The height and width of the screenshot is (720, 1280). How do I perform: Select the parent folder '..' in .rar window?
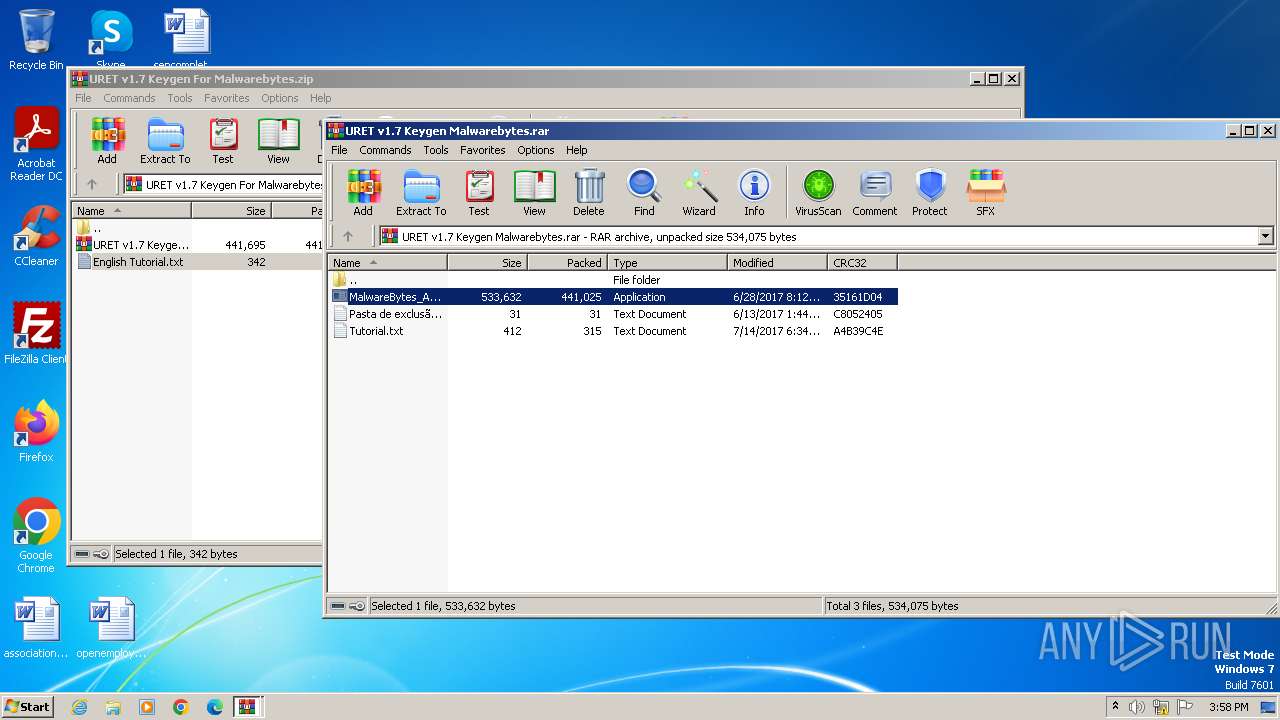click(x=614, y=280)
